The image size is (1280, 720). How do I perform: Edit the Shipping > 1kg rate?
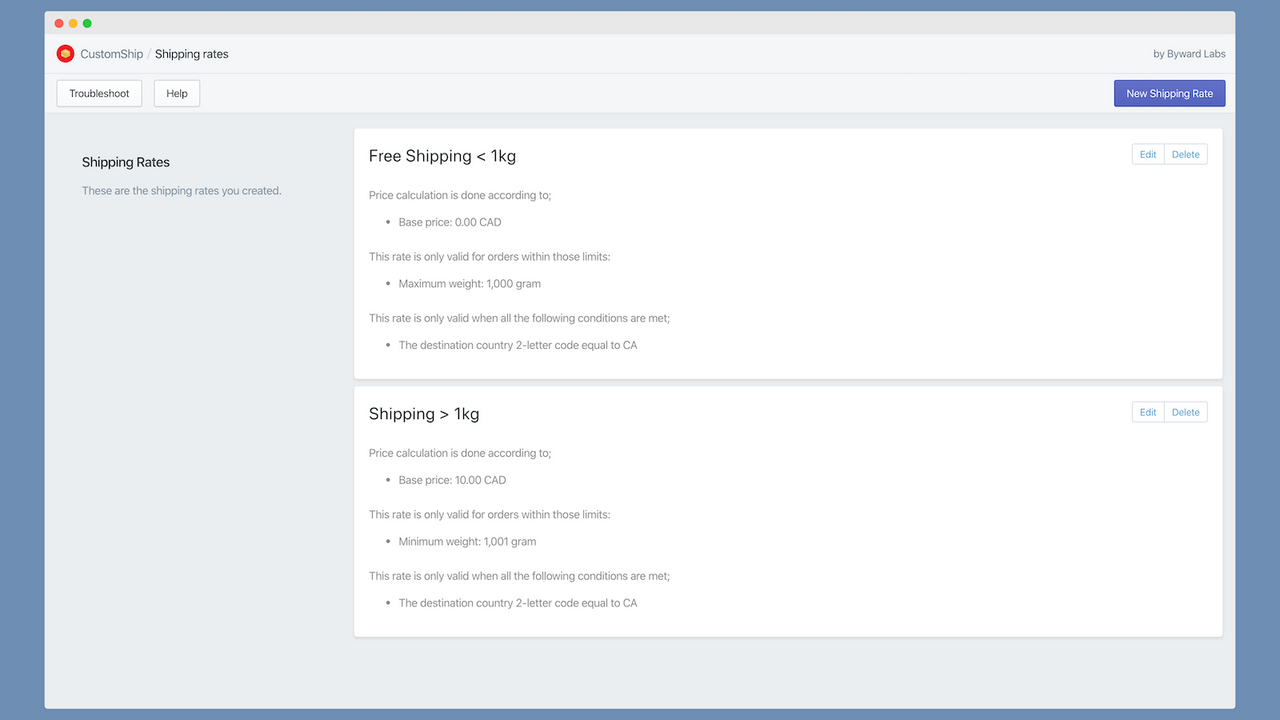coord(1148,413)
